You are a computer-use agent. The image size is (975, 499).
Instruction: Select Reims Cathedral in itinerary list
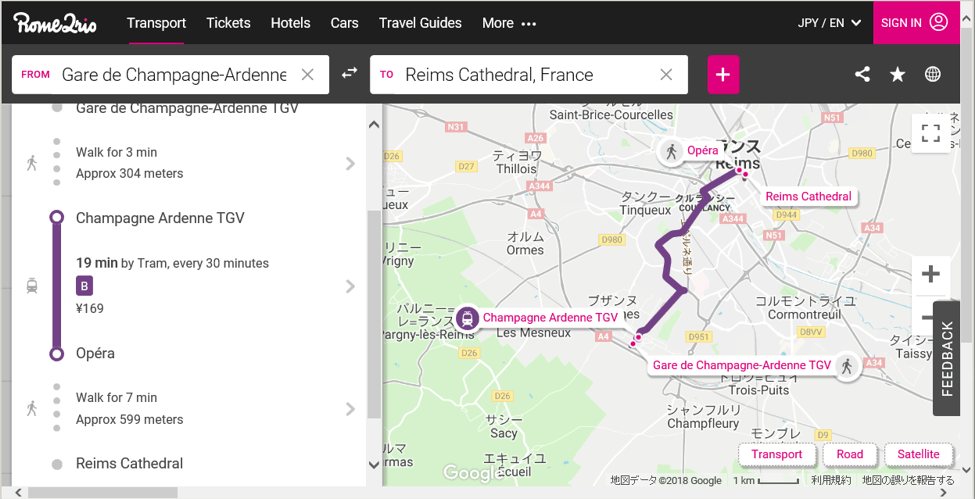point(129,464)
